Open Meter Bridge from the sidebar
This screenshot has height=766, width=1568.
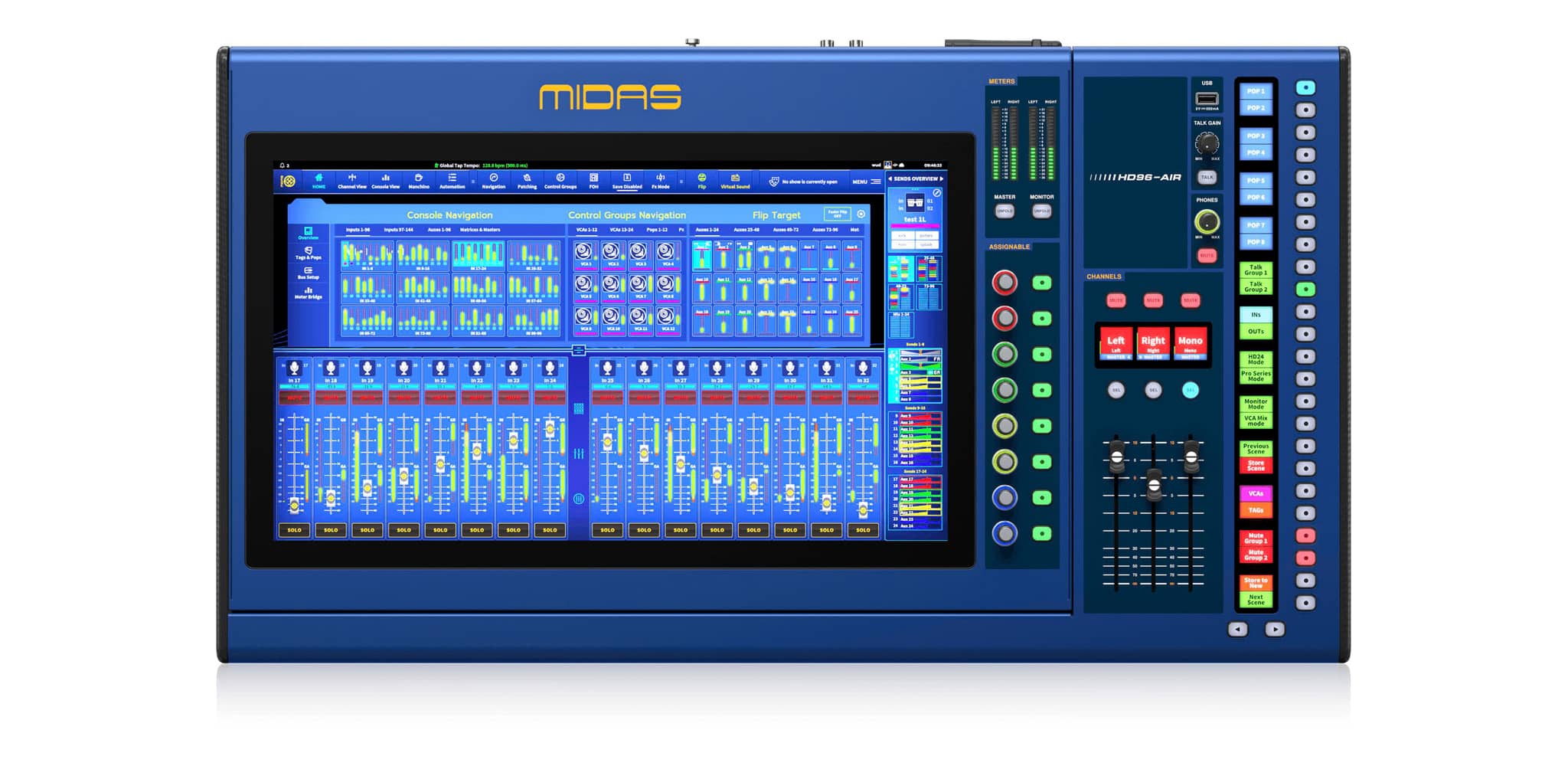click(x=309, y=293)
